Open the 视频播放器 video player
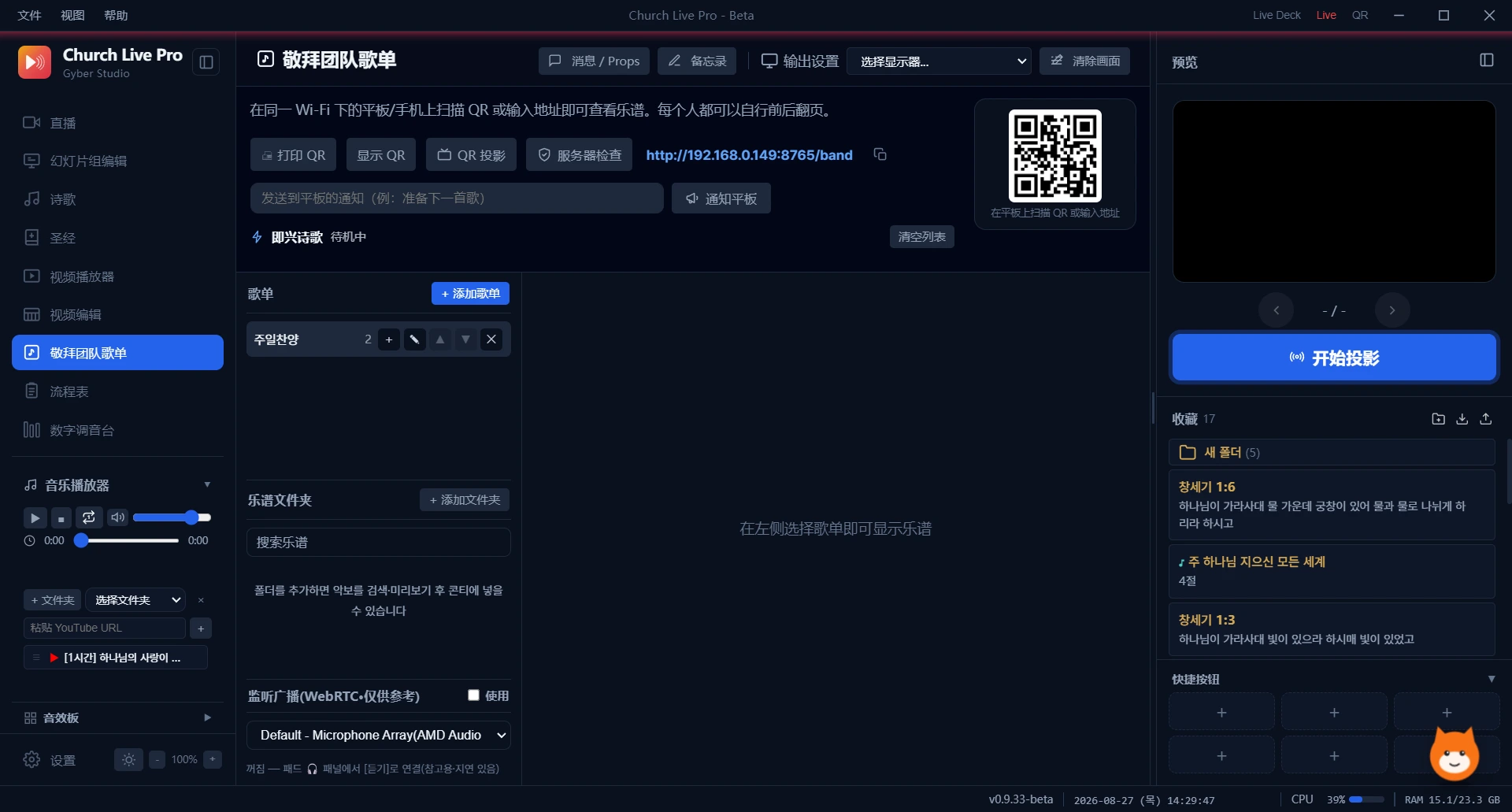1512x812 pixels. pyautogui.click(x=117, y=276)
